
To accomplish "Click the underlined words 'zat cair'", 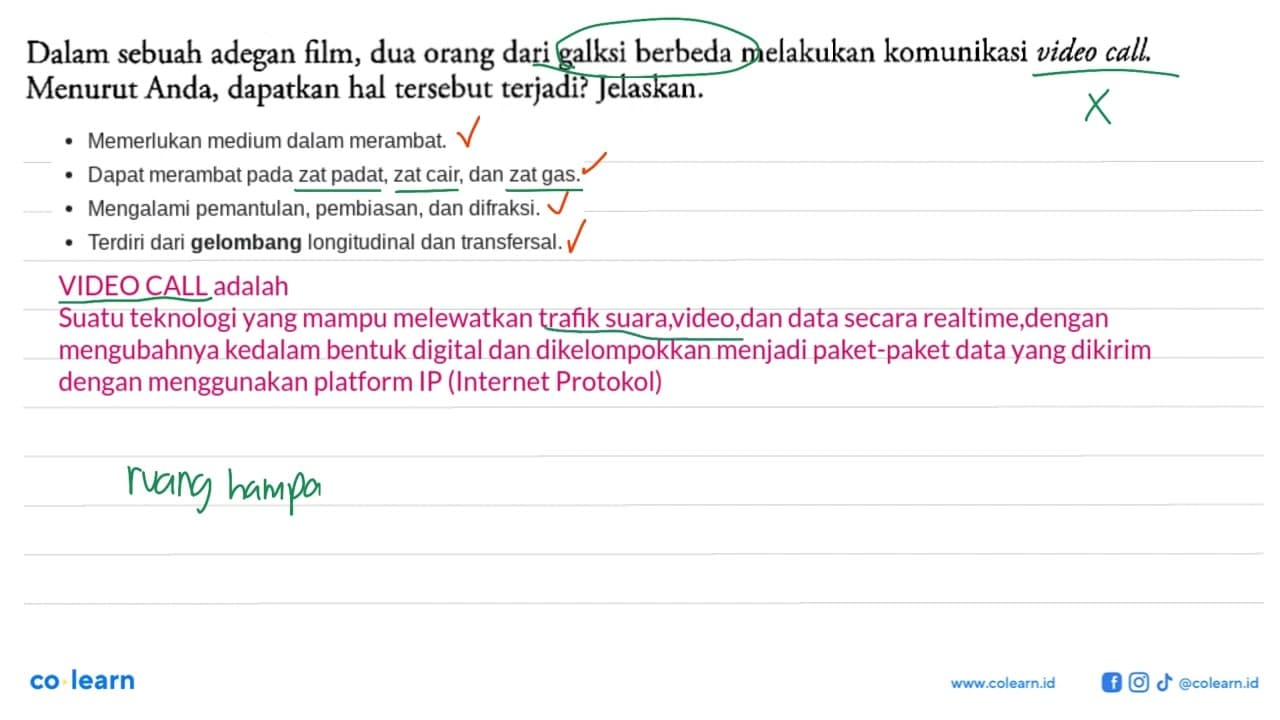I will coord(426,174).
